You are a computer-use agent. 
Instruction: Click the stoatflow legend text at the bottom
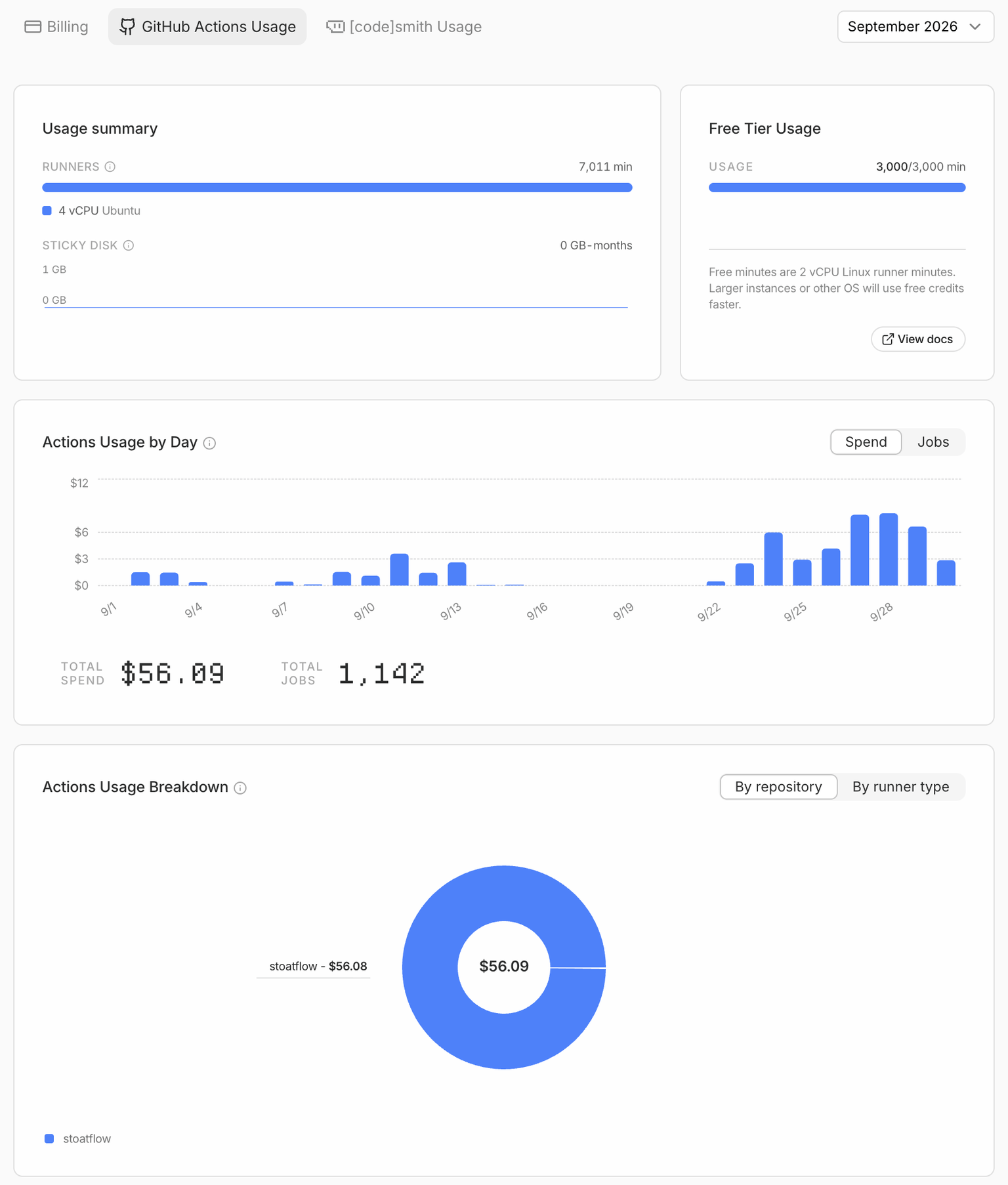pos(87,1138)
